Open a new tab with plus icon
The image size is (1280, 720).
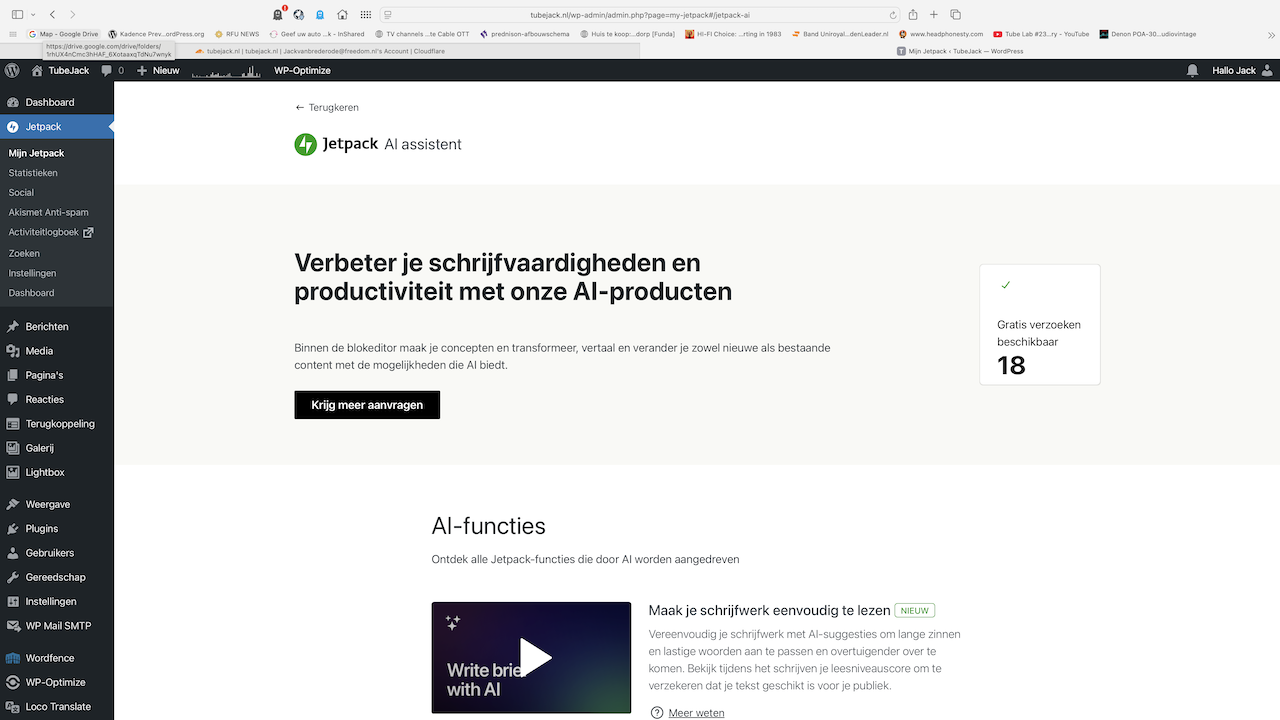pyautogui.click(x=934, y=15)
